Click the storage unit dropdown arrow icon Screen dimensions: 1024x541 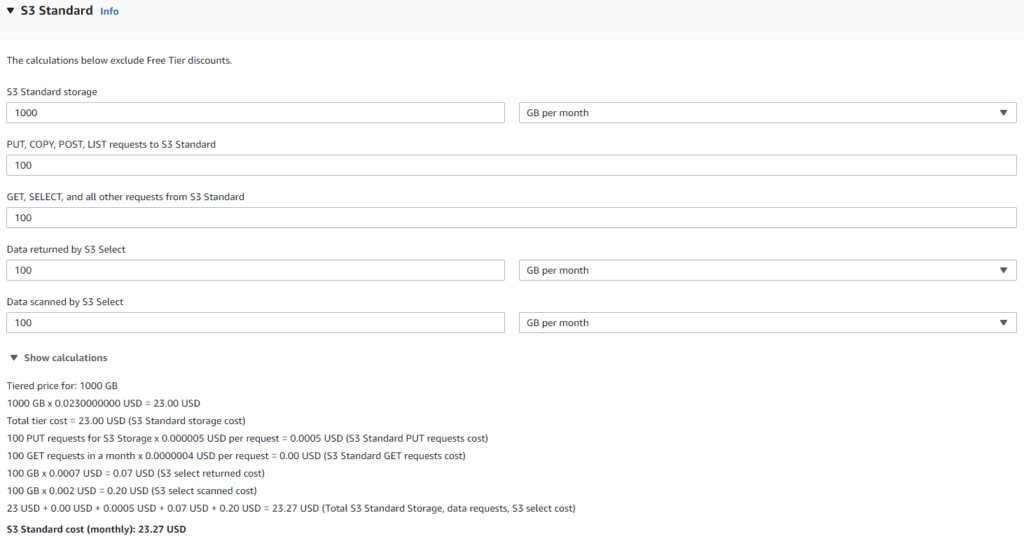coord(1003,113)
